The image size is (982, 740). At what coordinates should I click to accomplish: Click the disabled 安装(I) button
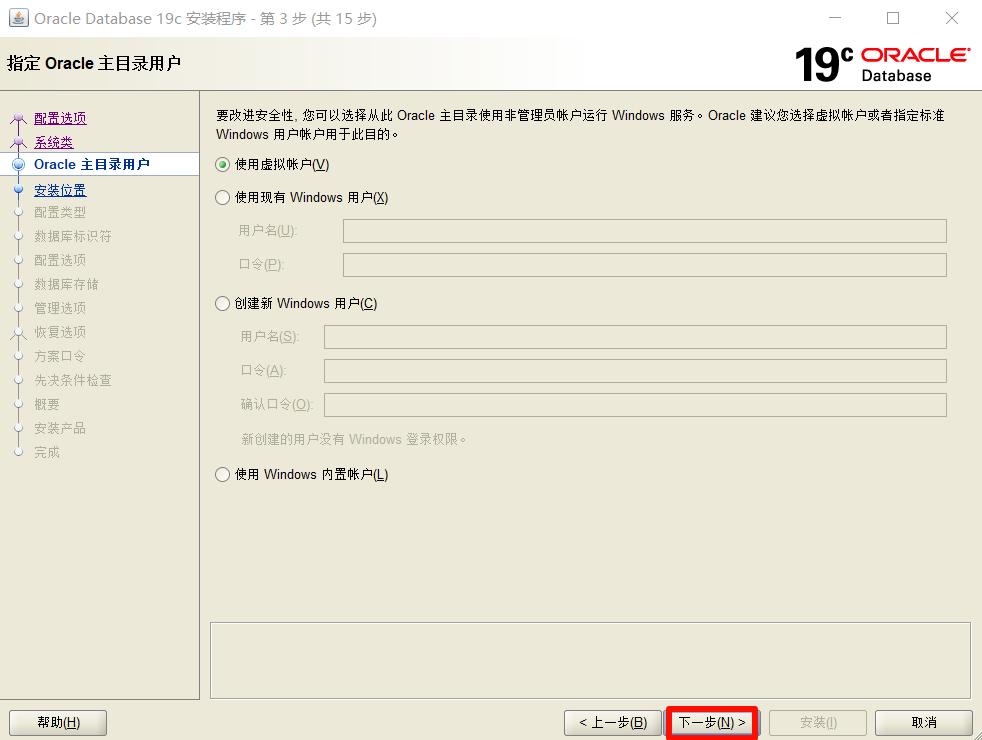tap(818, 722)
